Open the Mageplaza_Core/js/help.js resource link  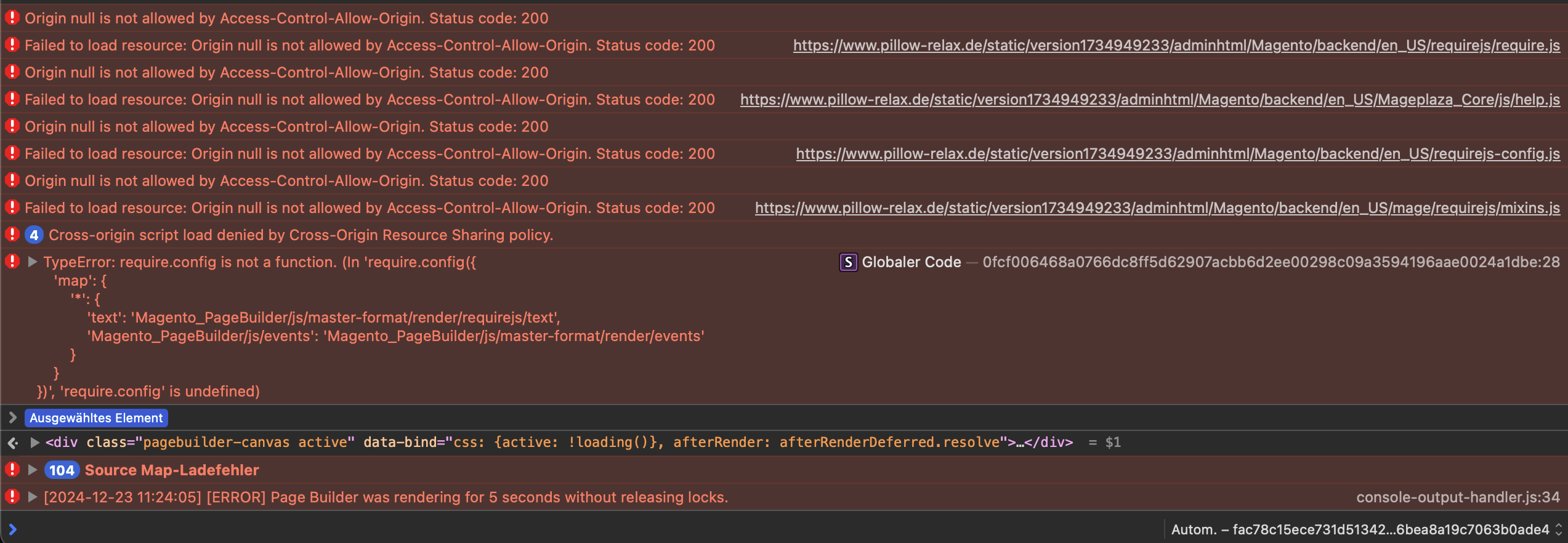[x=1149, y=100]
